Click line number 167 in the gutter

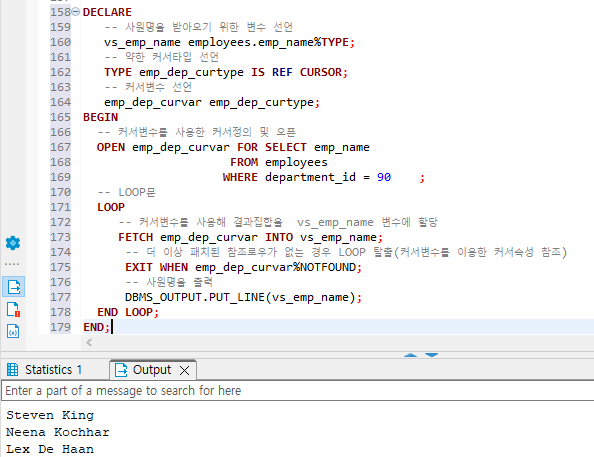(60, 147)
